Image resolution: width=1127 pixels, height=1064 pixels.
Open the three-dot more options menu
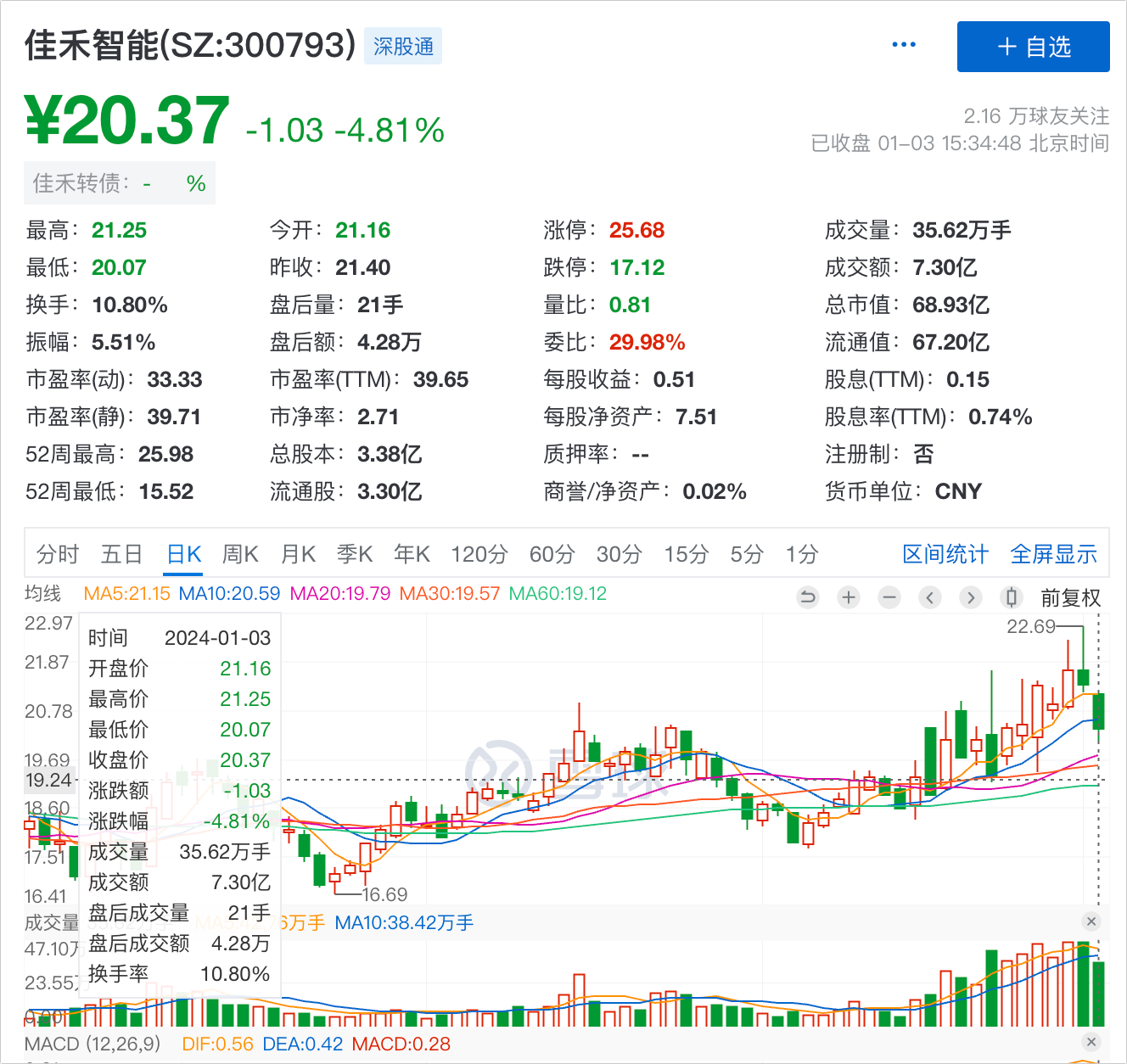[904, 45]
